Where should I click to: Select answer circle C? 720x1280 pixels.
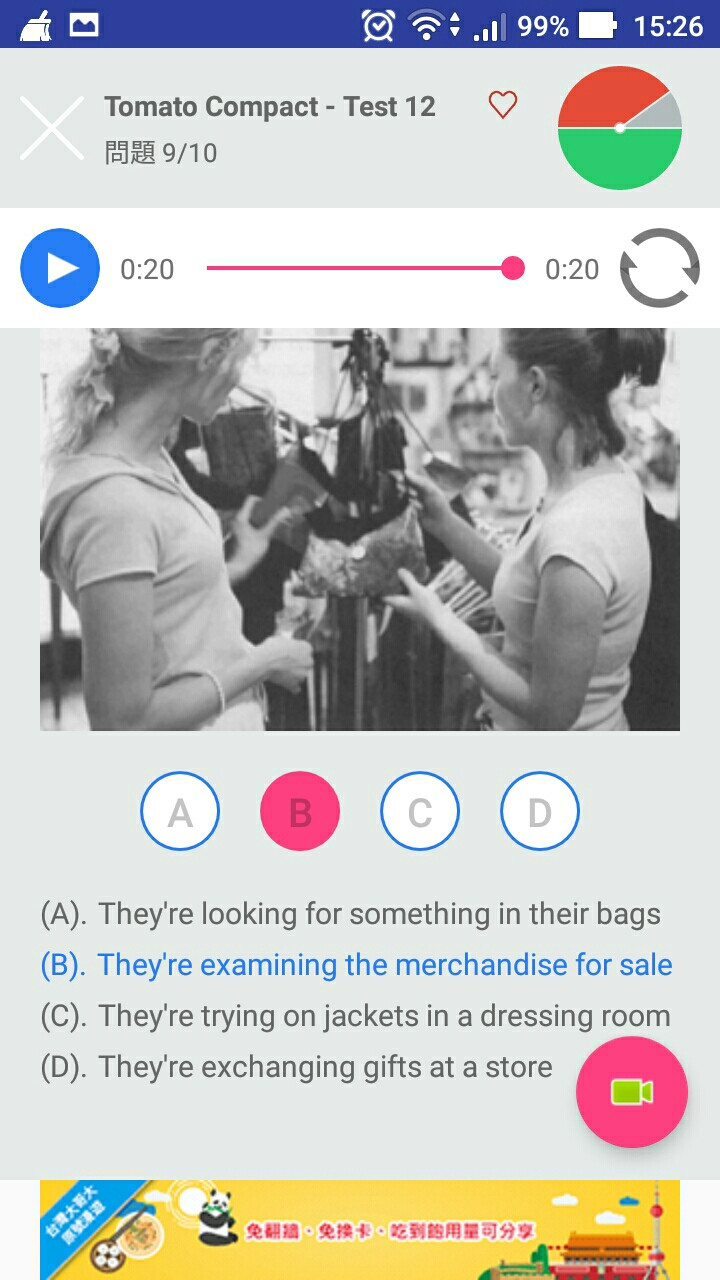(420, 811)
